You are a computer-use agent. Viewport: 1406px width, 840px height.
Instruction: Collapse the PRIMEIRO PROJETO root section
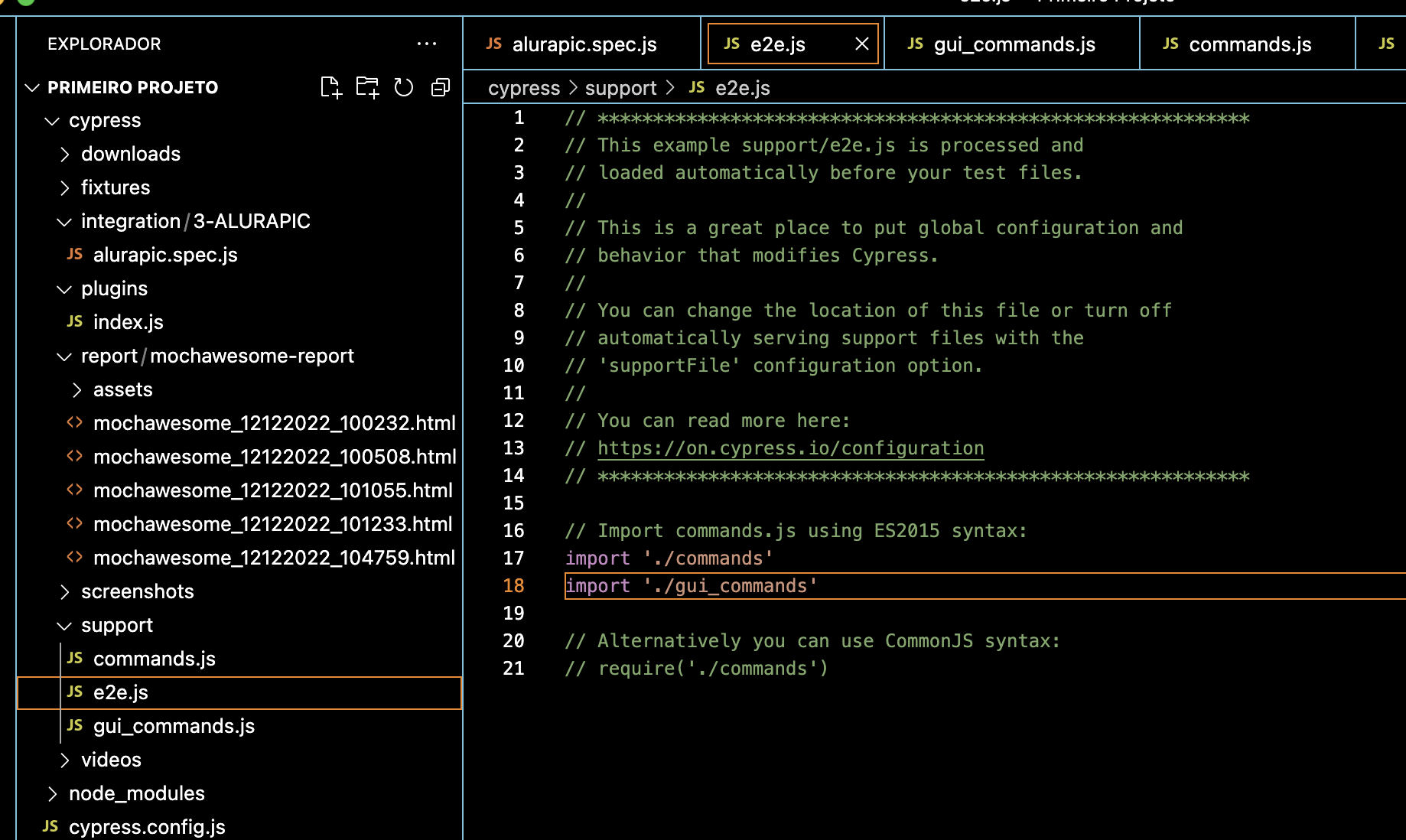(x=132, y=88)
